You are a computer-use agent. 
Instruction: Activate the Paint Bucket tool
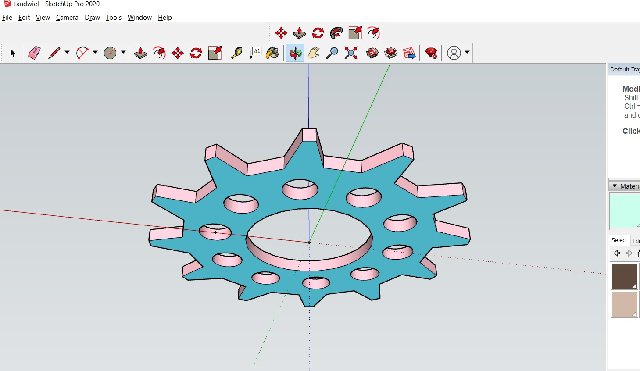click(x=272, y=53)
